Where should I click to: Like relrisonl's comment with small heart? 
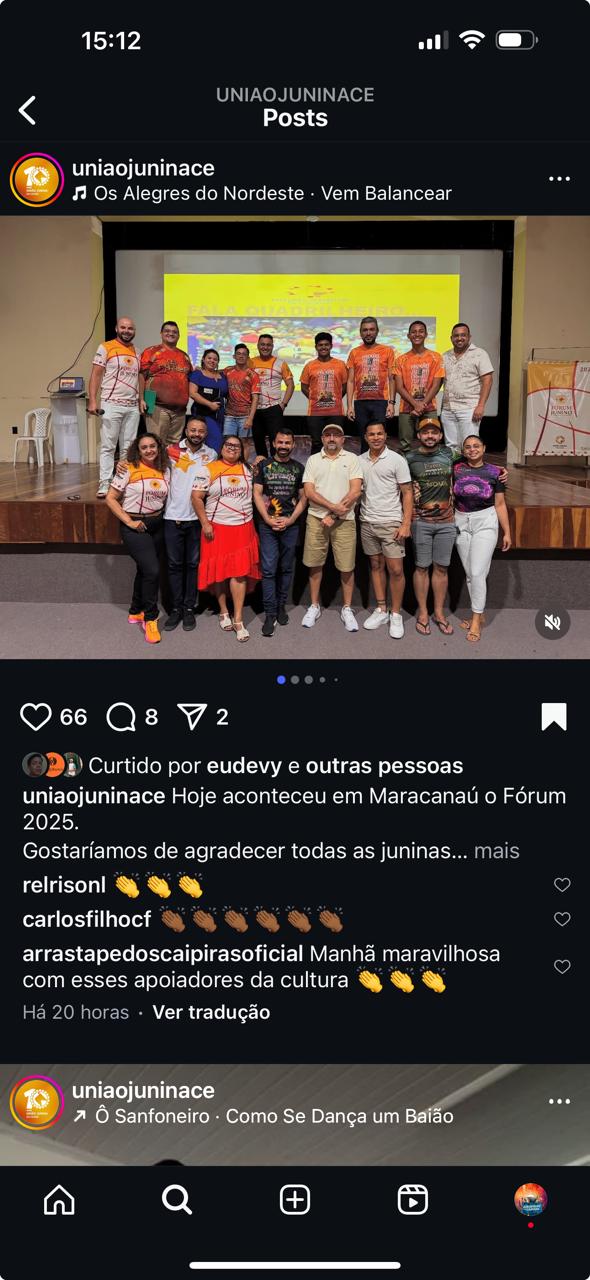(x=562, y=885)
